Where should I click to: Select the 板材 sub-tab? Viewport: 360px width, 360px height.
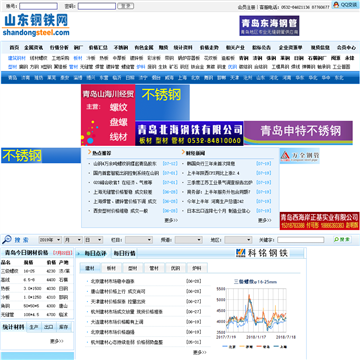111,268
